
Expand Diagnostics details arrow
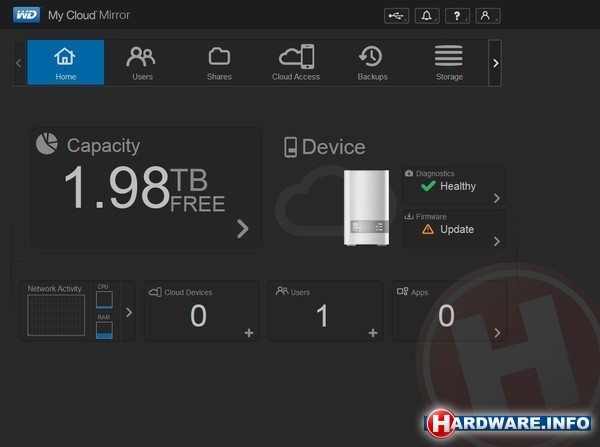coord(496,198)
